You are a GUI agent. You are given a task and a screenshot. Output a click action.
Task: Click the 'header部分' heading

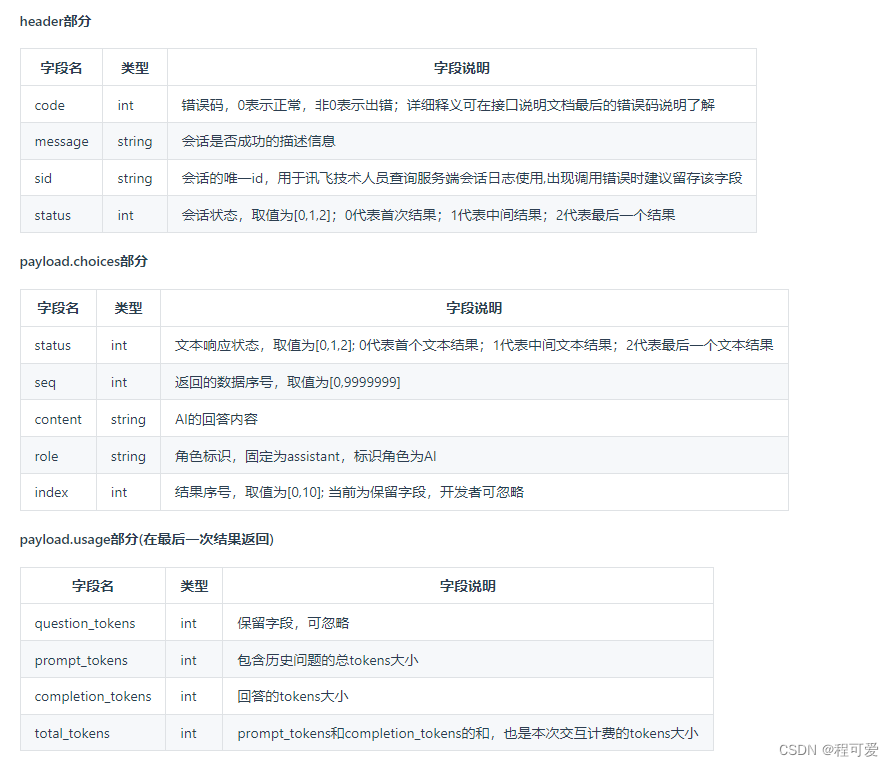[x=55, y=22]
